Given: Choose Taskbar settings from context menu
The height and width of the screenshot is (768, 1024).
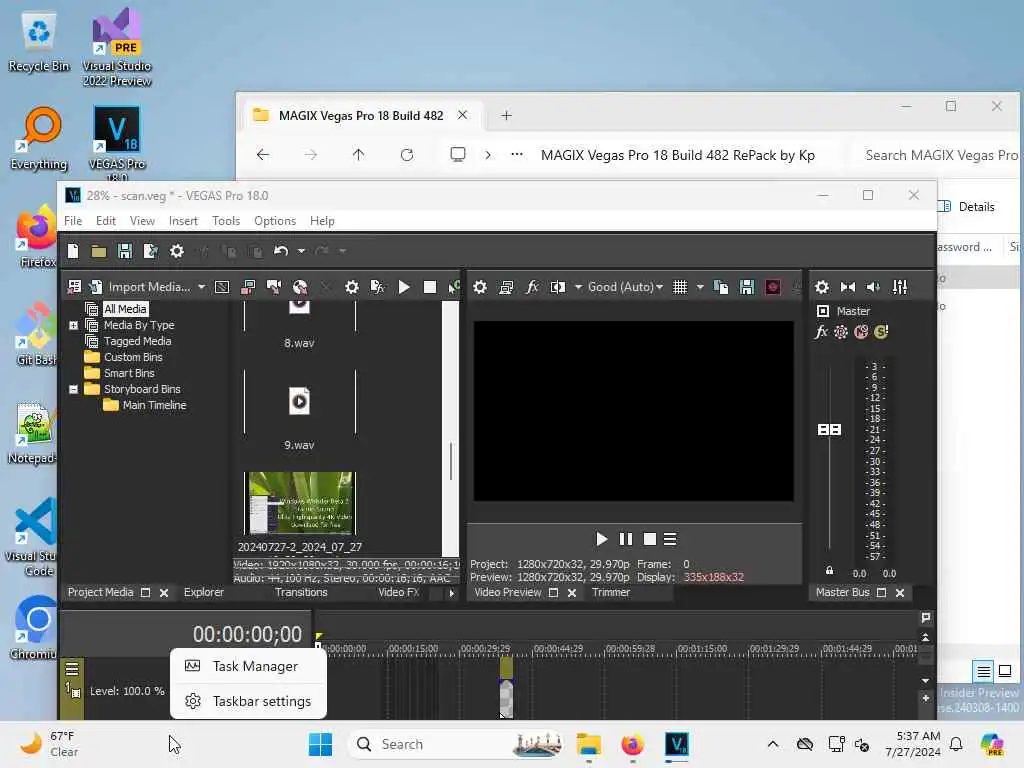Looking at the screenshot, I should pyautogui.click(x=248, y=701).
